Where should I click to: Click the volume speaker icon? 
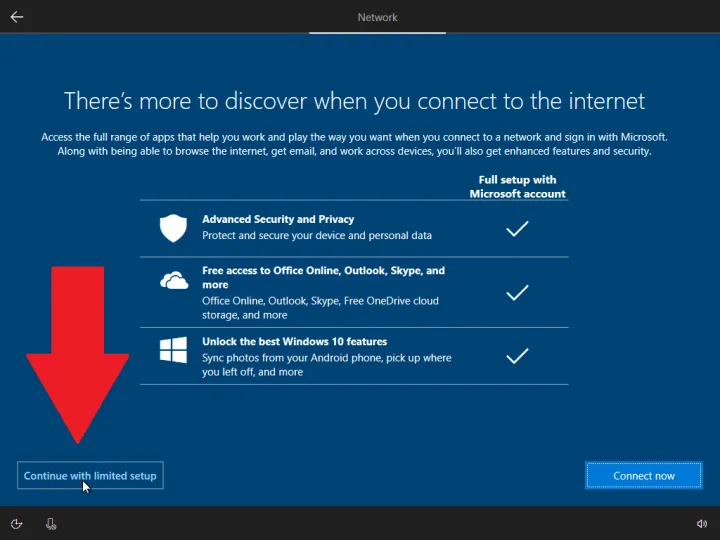click(x=702, y=523)
